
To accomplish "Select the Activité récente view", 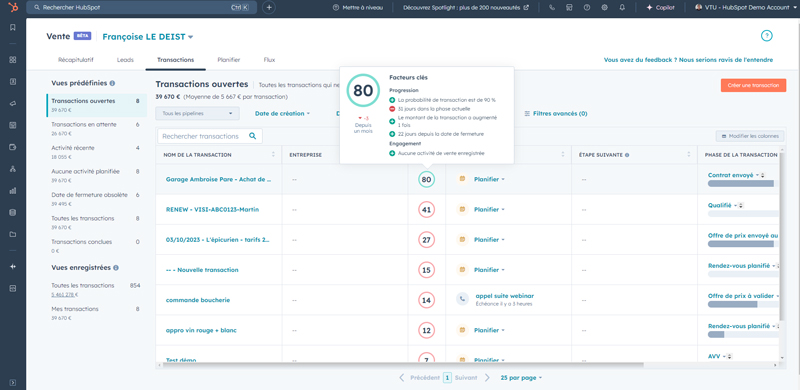I will (x=95, y=152).
